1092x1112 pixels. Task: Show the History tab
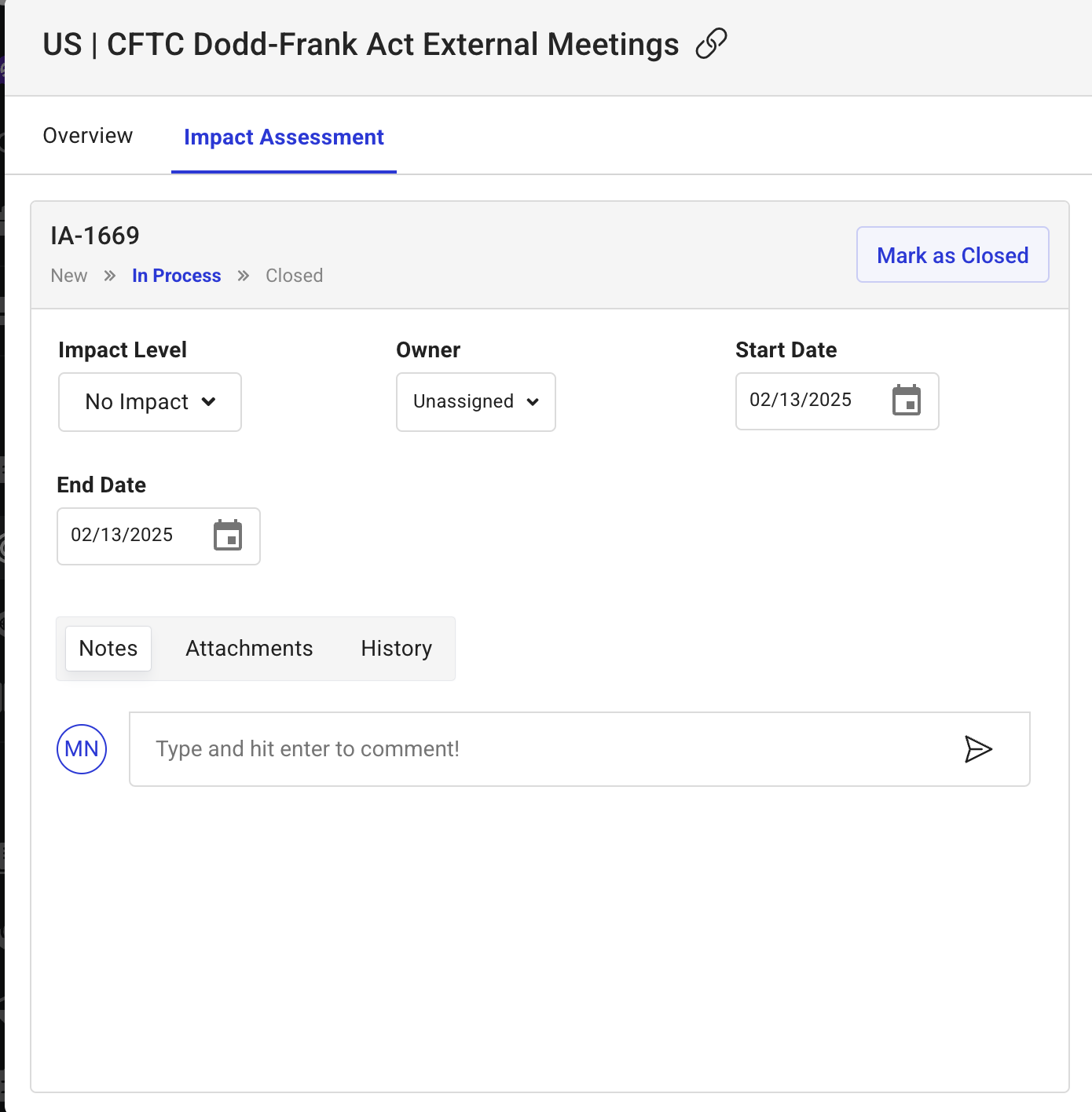pos(396,649)
